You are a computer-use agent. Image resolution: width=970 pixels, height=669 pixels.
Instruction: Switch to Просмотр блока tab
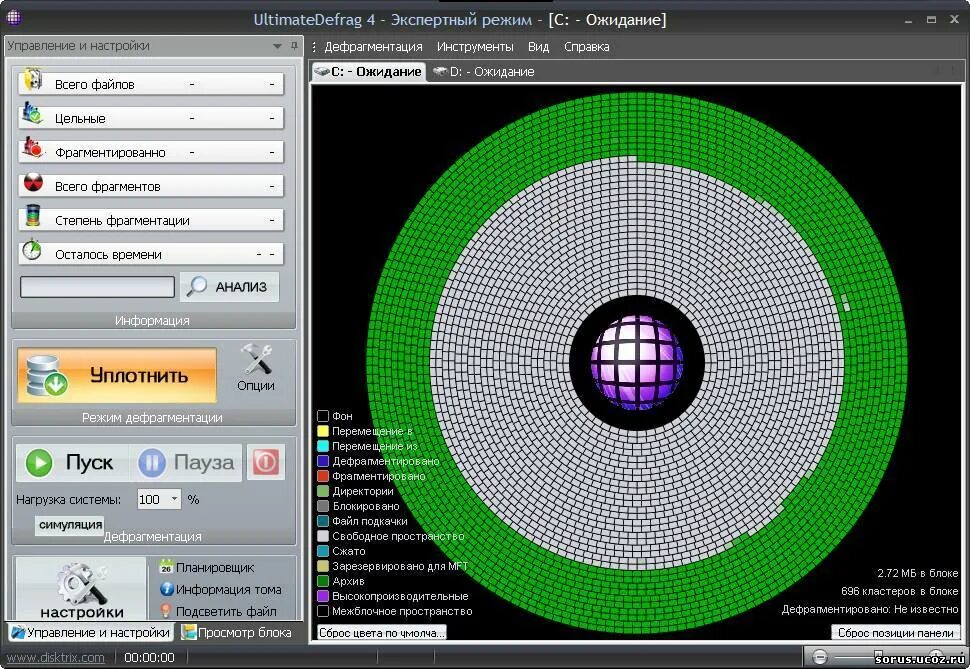(x=236, y=632)
